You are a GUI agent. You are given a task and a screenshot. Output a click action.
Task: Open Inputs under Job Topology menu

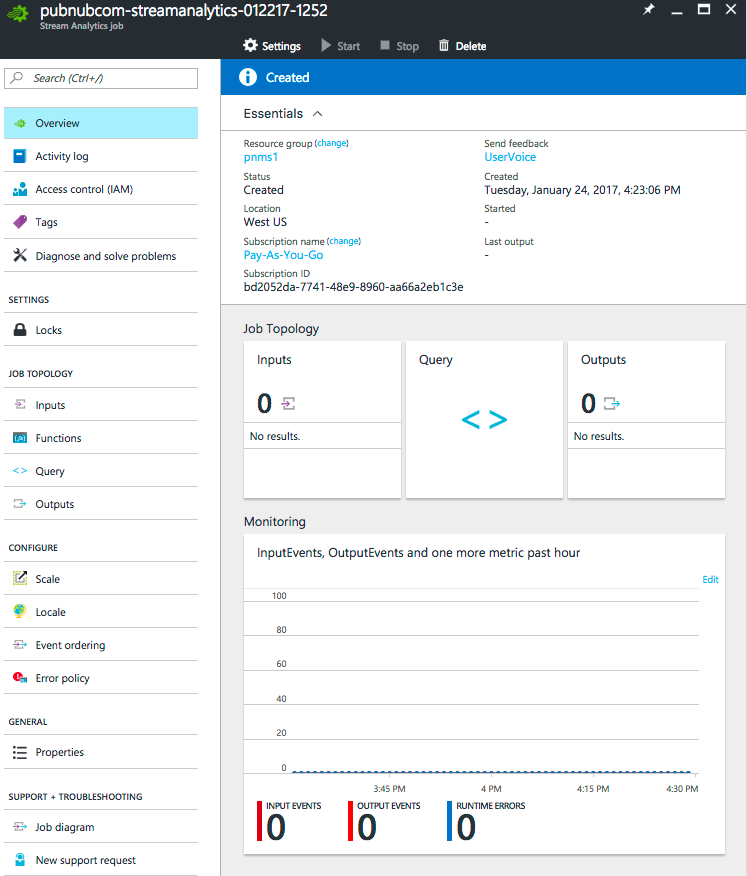[101, 405]
